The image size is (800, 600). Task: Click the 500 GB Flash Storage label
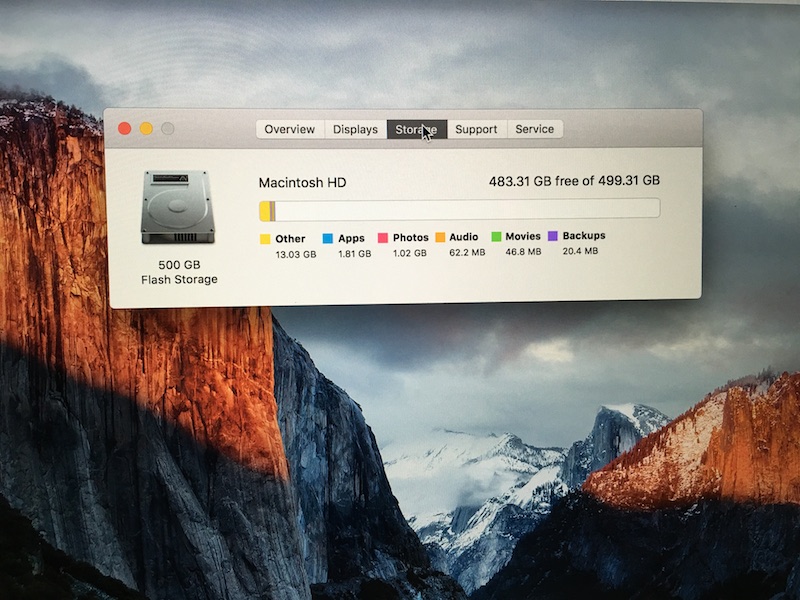pyautogui.click(x=179, y=272)
